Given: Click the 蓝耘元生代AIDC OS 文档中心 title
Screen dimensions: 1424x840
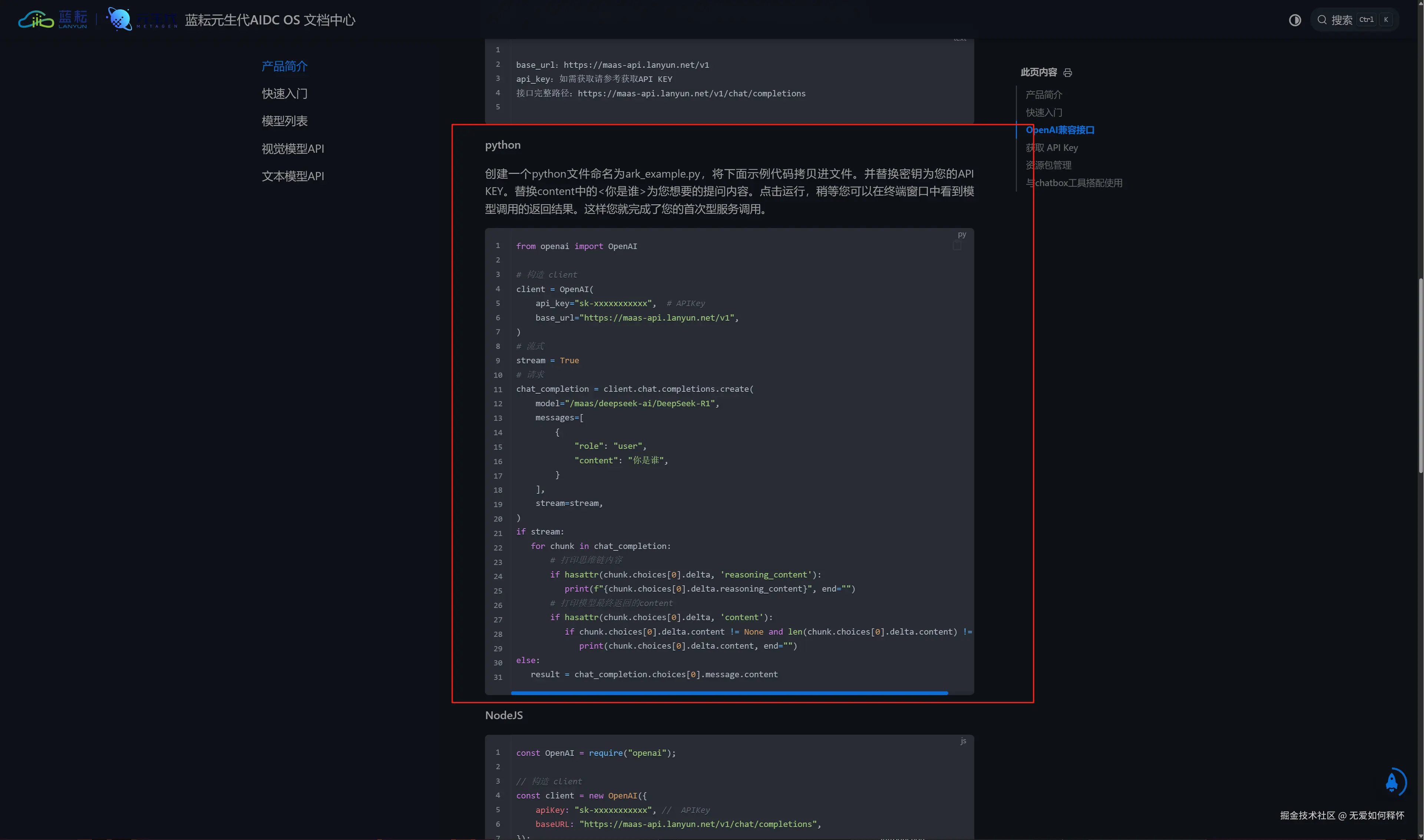Looking at the screenshot, I should point(270,20).
